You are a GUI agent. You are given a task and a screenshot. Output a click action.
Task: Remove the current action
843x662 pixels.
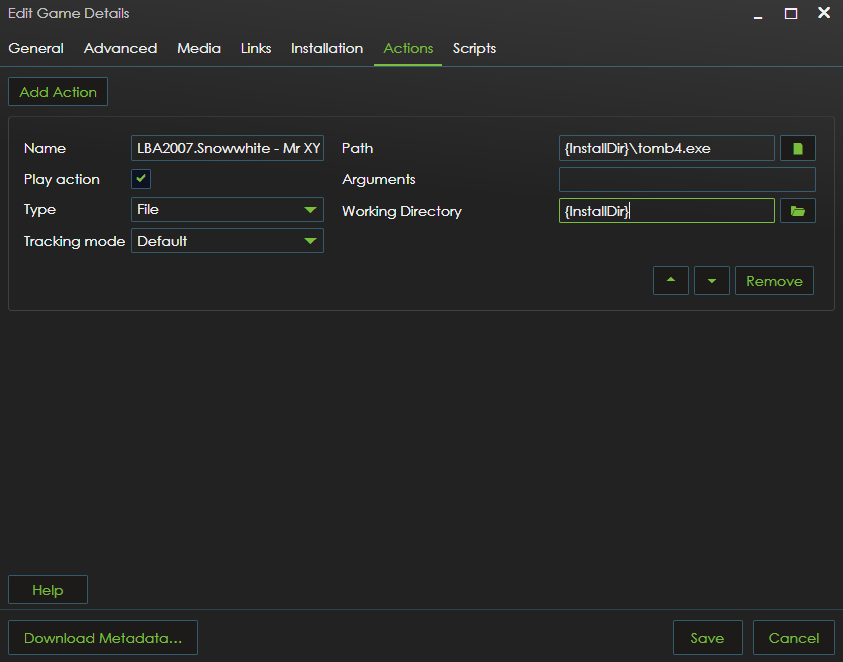click(774, 280)
